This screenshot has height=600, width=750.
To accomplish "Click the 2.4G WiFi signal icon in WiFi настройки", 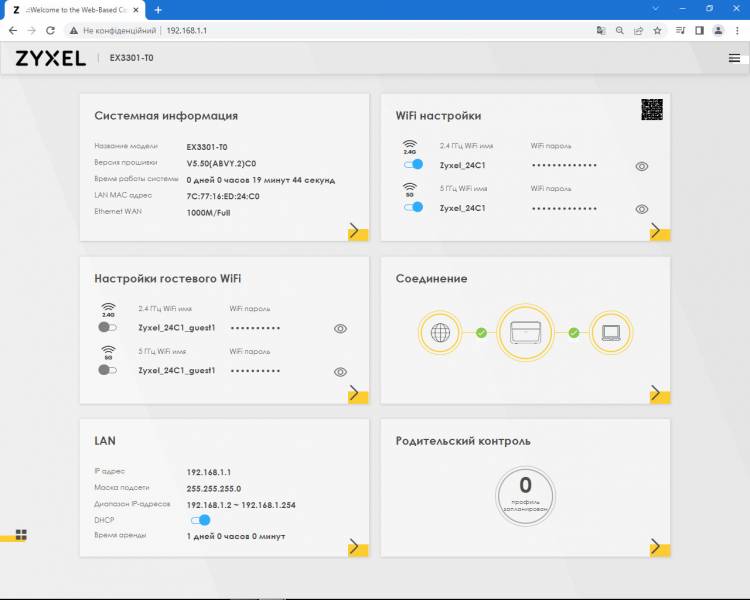I will [x=409, y=146].
